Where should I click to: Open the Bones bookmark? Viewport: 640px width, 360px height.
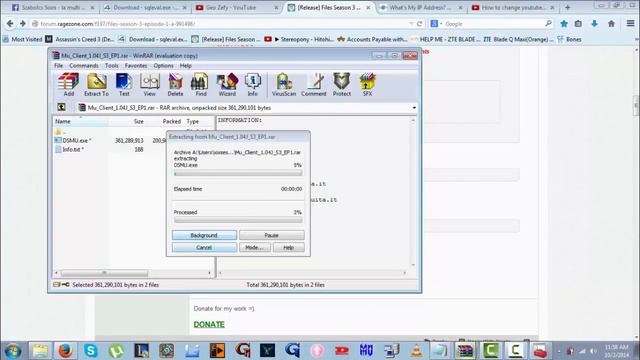[x=569, y=39]
